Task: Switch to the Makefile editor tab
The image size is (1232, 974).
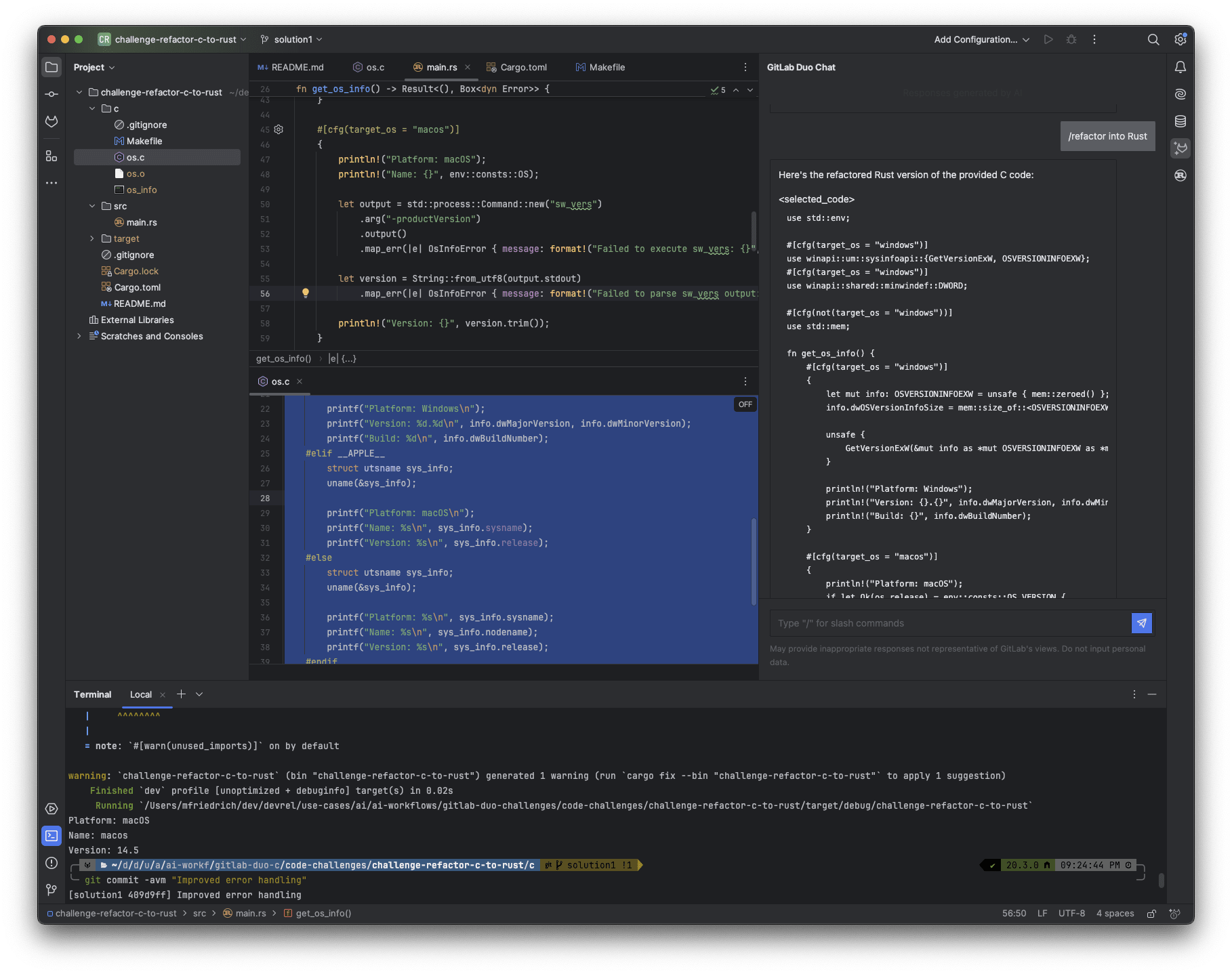Action: (x=600, y=67)
